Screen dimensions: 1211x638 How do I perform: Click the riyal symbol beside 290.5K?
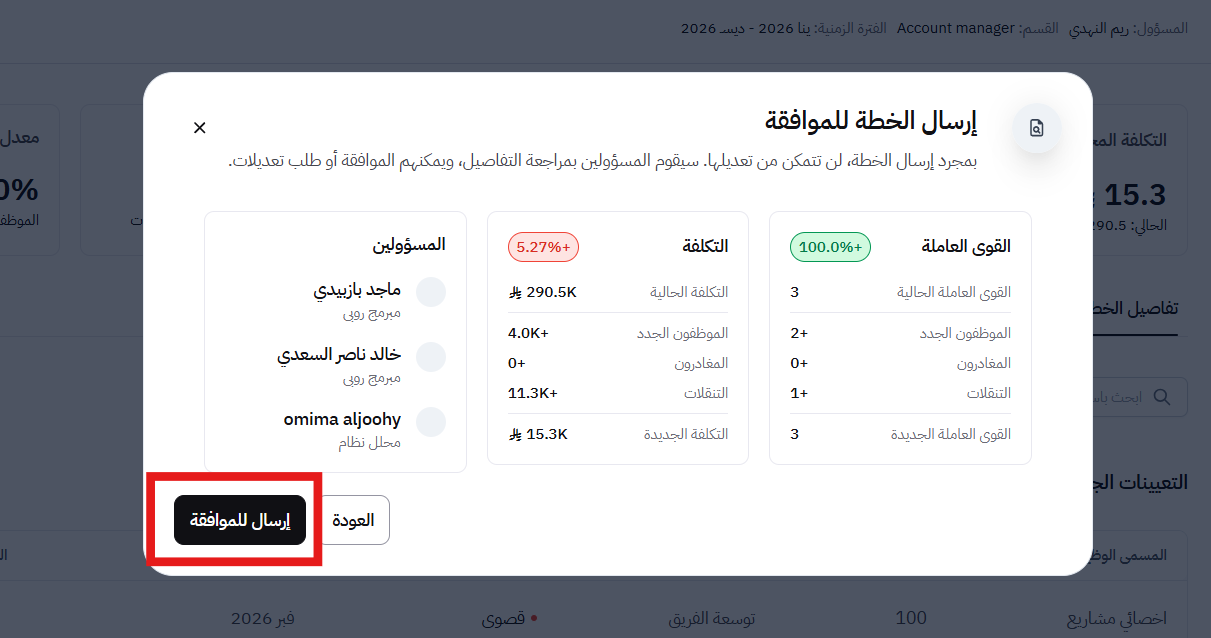[x=516, y=292]
